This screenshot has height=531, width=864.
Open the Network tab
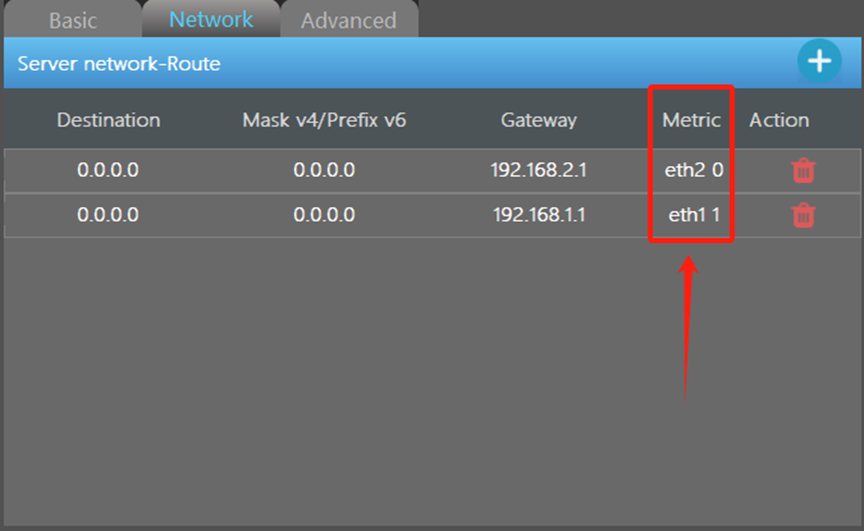coord(211,19)
